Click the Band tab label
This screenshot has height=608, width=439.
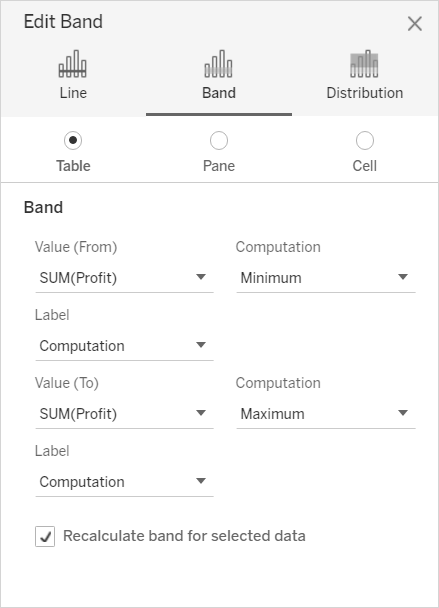[x=219, y=93]
